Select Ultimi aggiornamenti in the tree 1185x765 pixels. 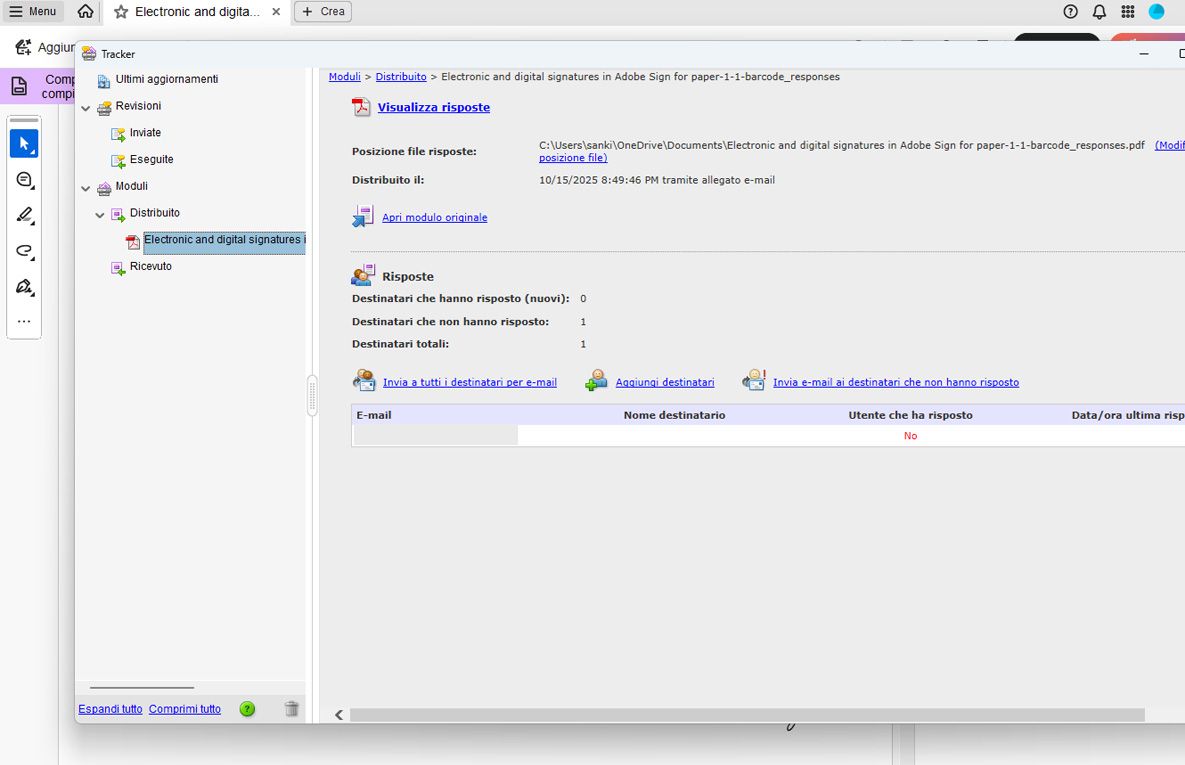click(166, 79)
